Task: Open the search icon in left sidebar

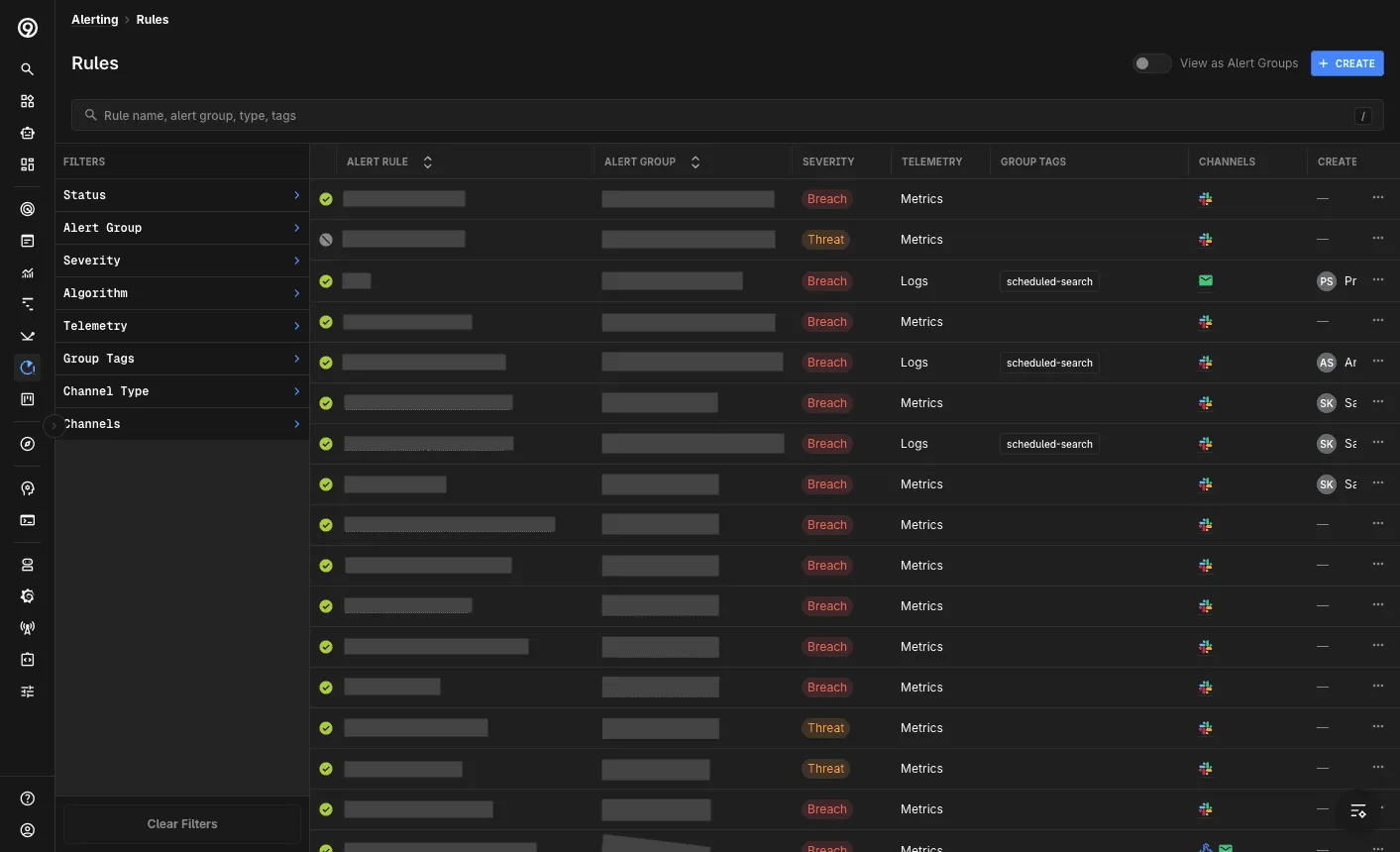Action: pyautogui.click(x=28, y=69)
